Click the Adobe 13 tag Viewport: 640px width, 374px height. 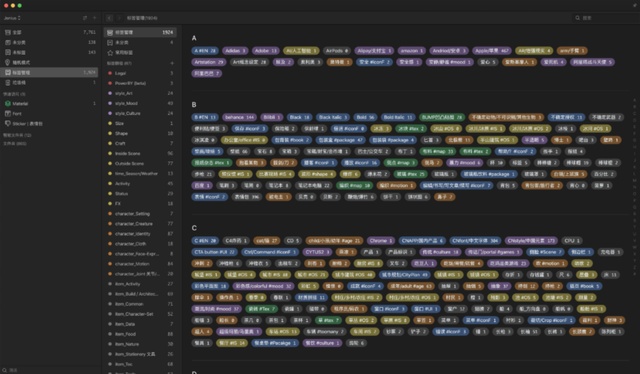[266, 51]
